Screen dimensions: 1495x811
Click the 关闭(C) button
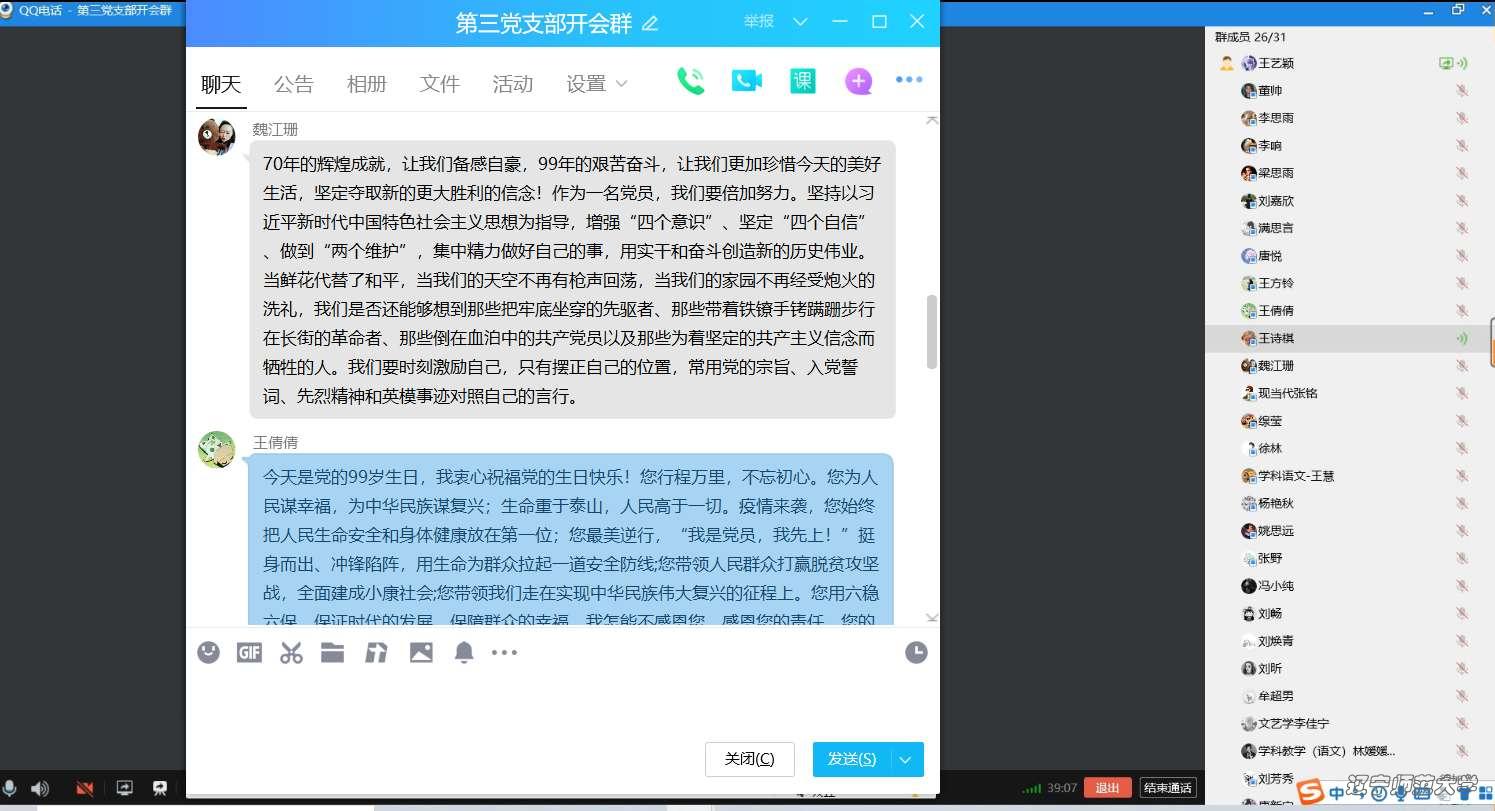tap(749, 759)
